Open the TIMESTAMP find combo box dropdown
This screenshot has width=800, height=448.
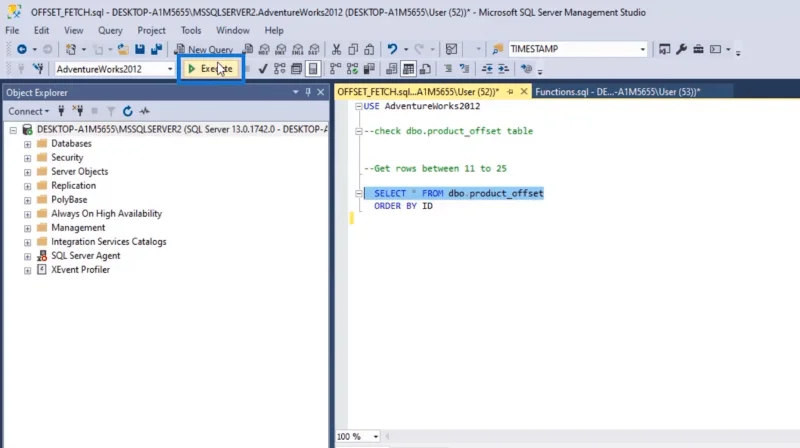click(642, 49)
